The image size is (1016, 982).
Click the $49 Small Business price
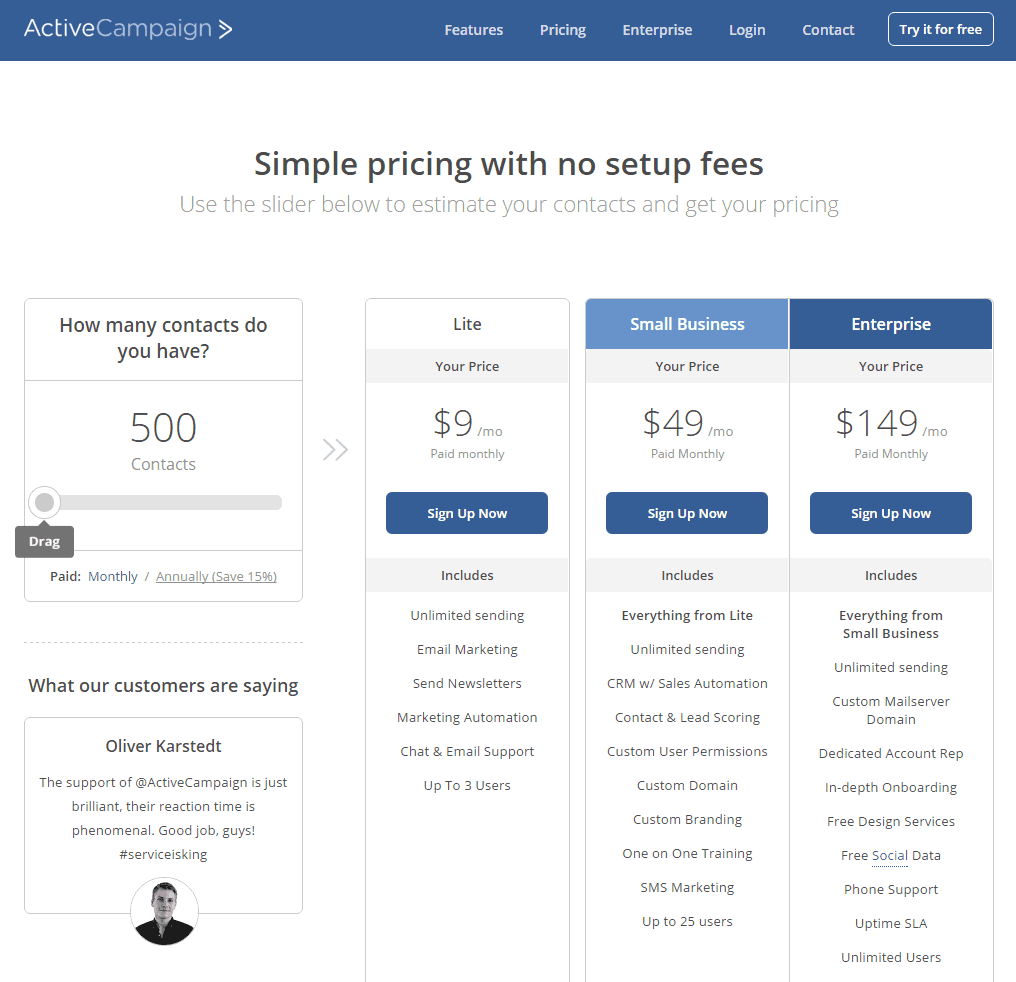pos(673,423)
